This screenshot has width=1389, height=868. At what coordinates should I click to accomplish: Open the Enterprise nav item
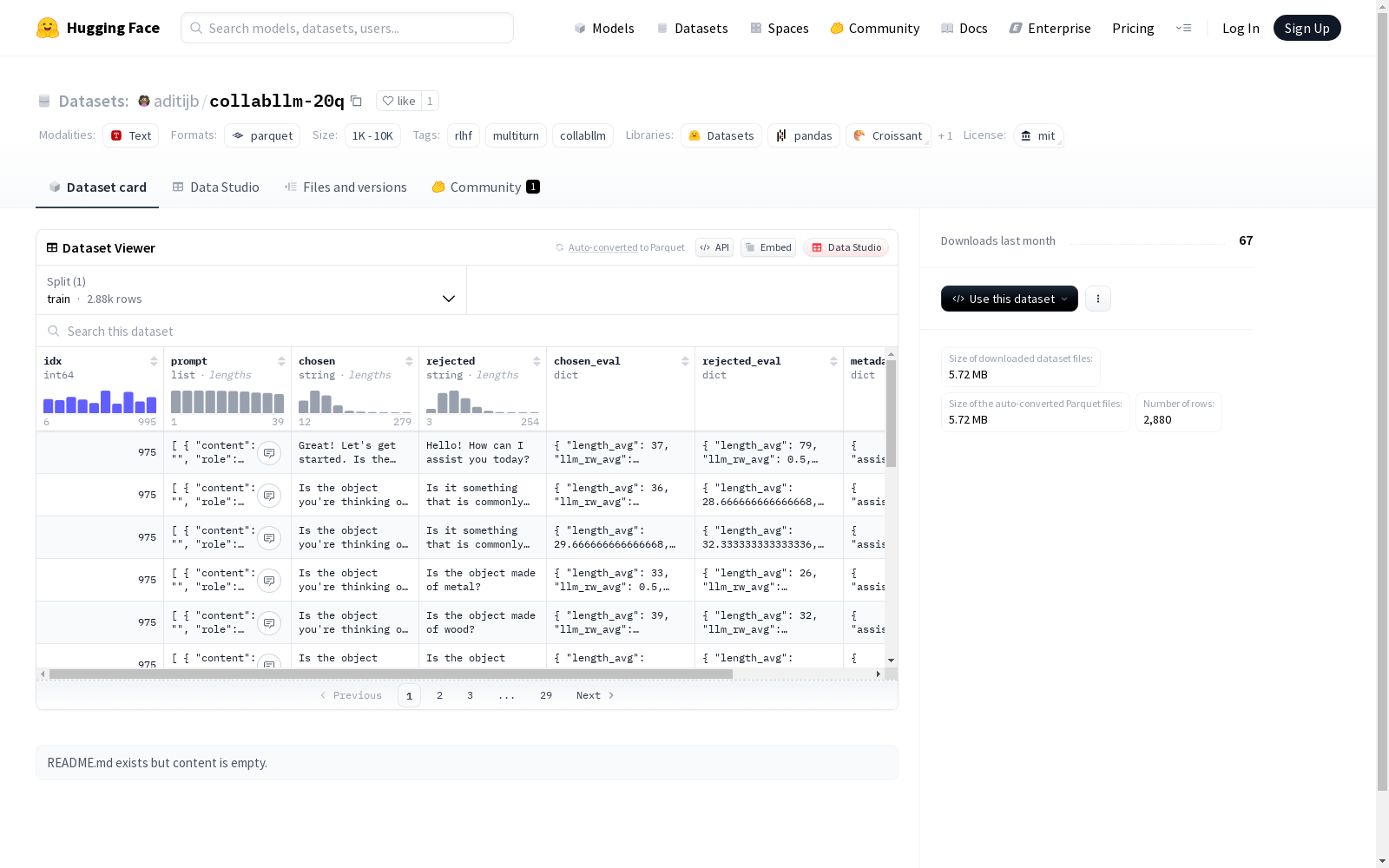[1050, 28]
